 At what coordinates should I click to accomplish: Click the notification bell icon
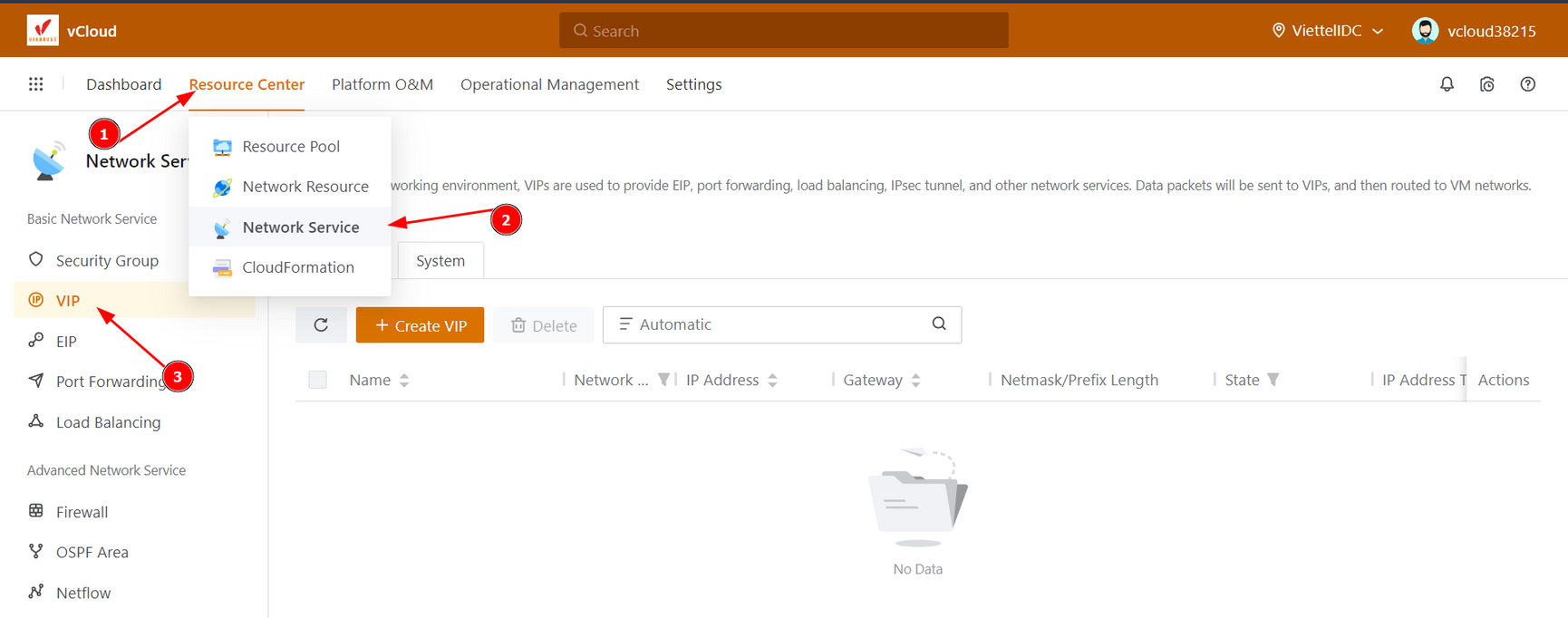point(1447,84)
